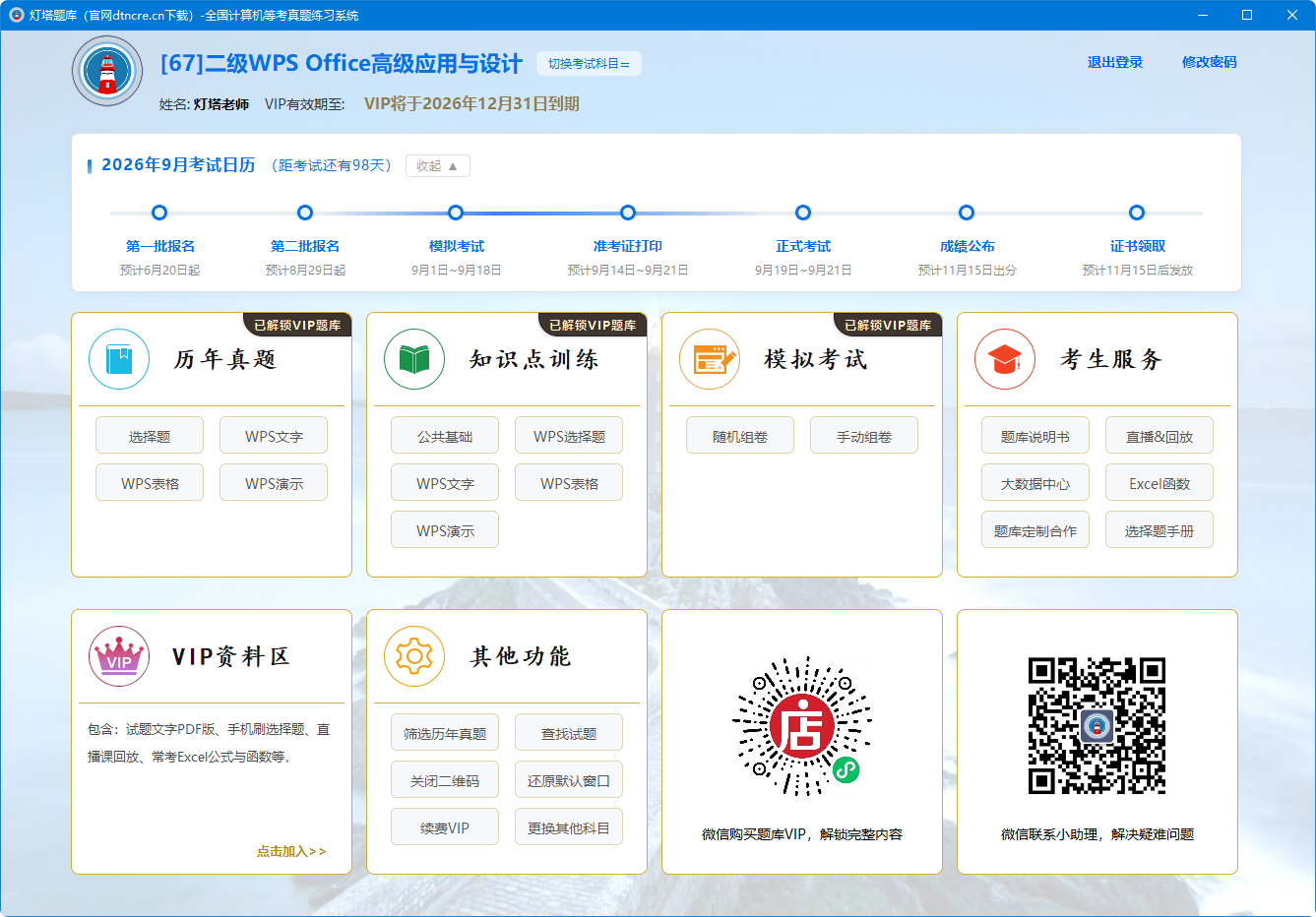The height and width of the screenshot is (917, 1316).
Task: Click 更换其他科目 button
Action: 569,827
